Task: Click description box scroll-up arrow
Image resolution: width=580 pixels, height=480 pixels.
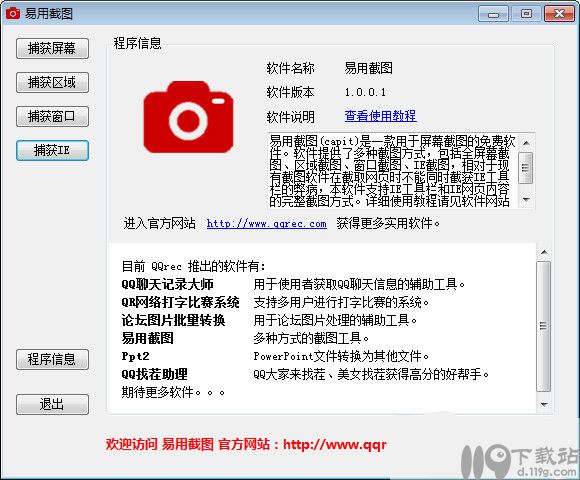Action: click(x=526, y=143)
